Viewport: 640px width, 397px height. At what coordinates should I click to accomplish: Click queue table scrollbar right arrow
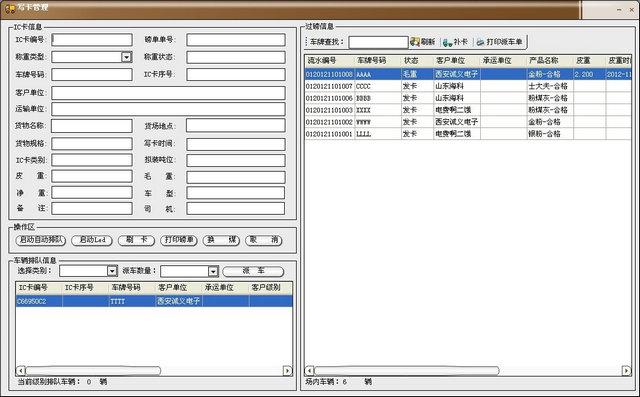click(x=287, y=370)
